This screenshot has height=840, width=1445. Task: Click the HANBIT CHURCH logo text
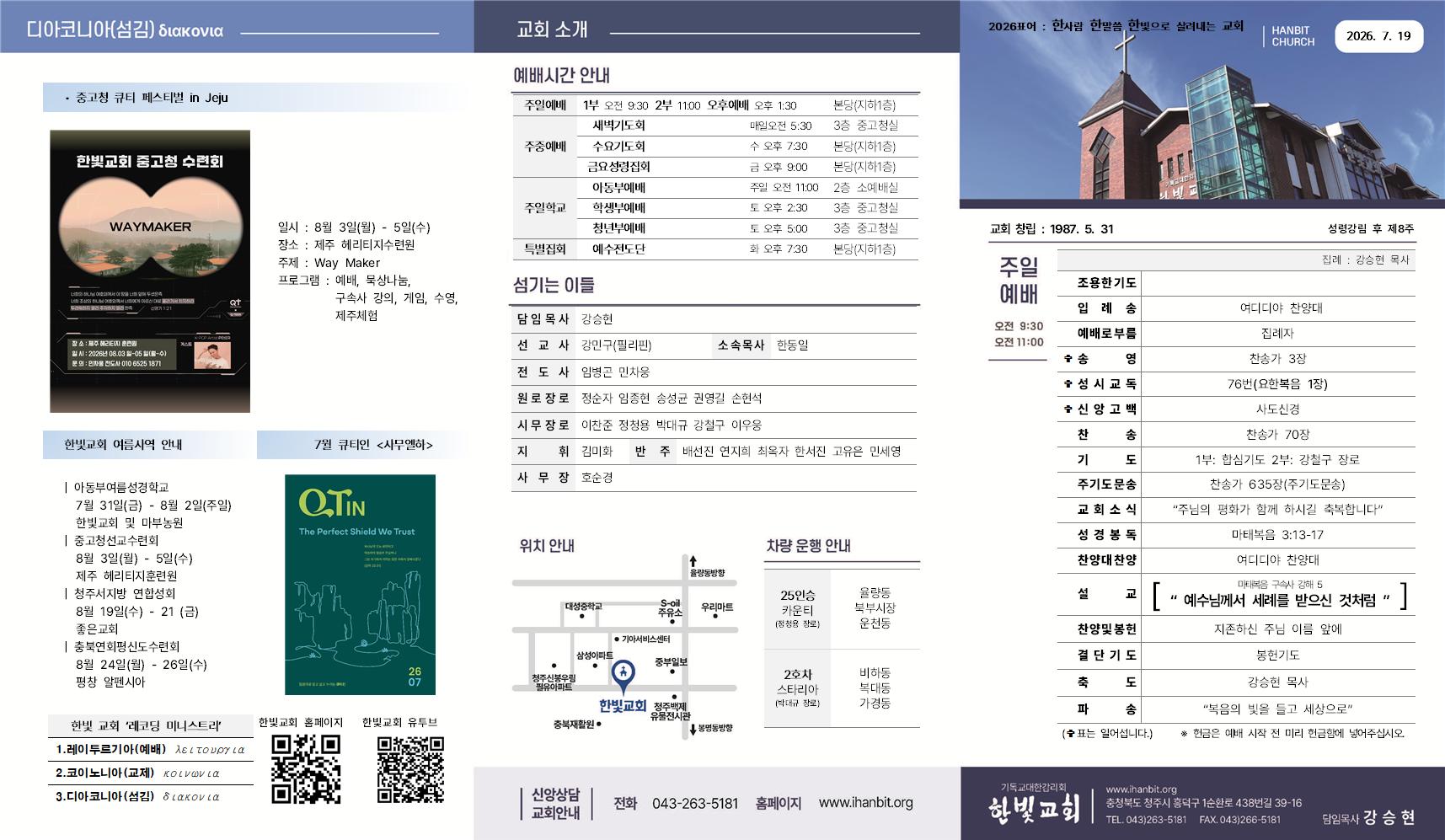pyautogui.click(x=1292, y=36)
